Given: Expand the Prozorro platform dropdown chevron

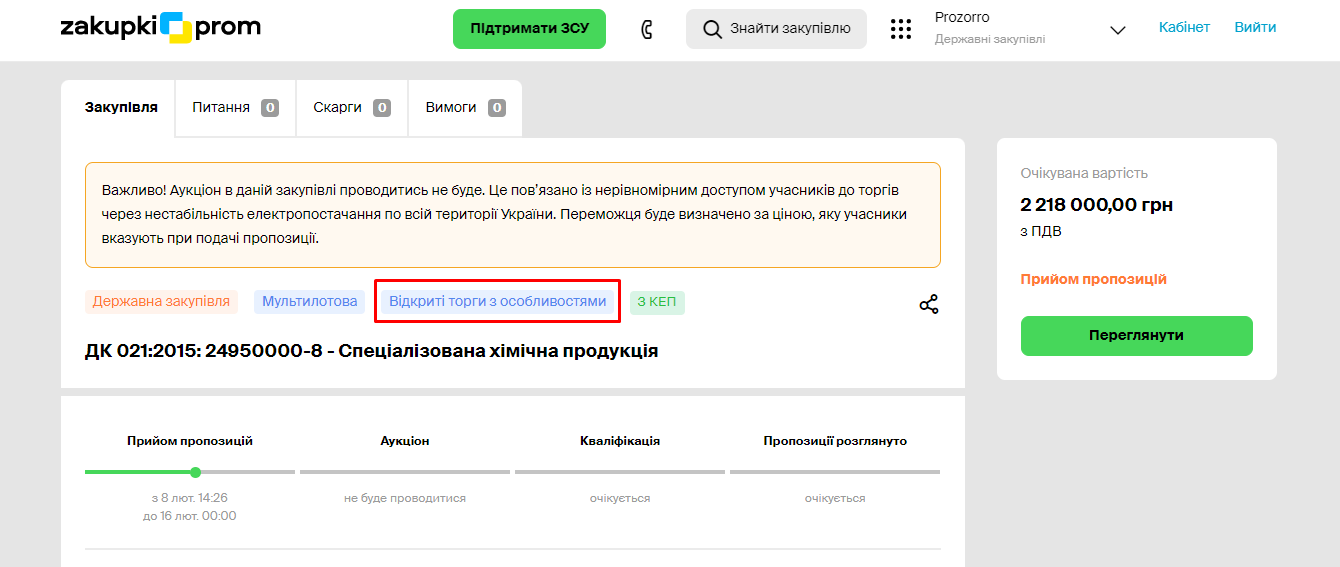Looking at the screenshot, I should tap(1118, 30).
